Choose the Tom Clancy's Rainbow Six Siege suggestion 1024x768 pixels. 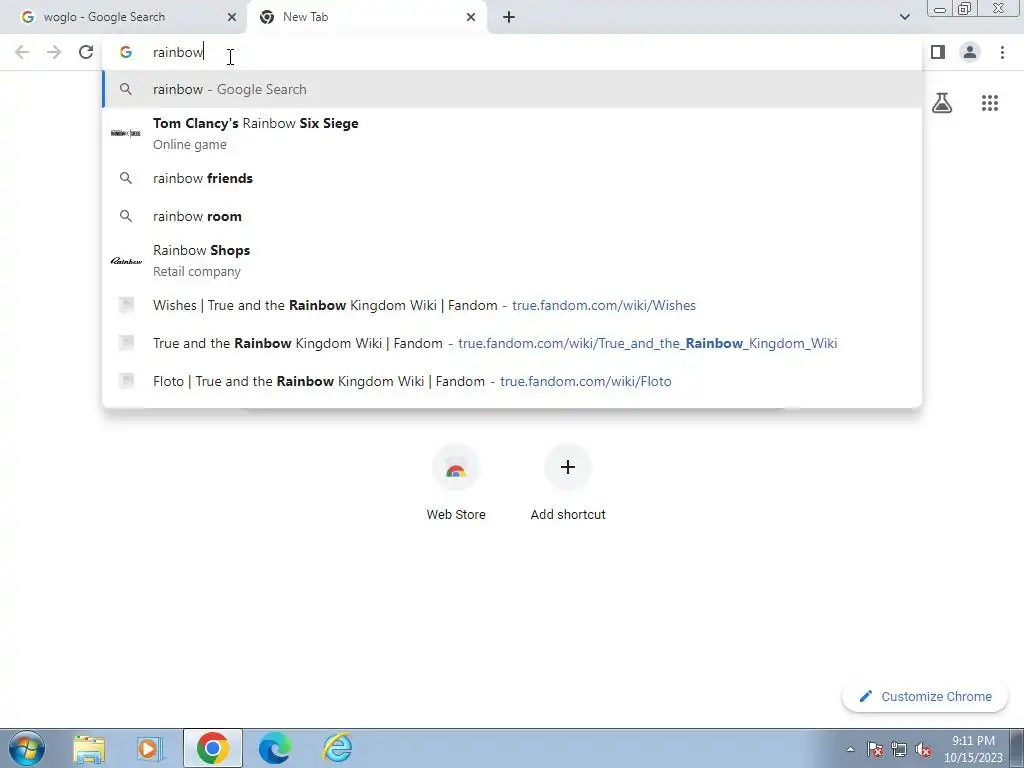[513, 133]
